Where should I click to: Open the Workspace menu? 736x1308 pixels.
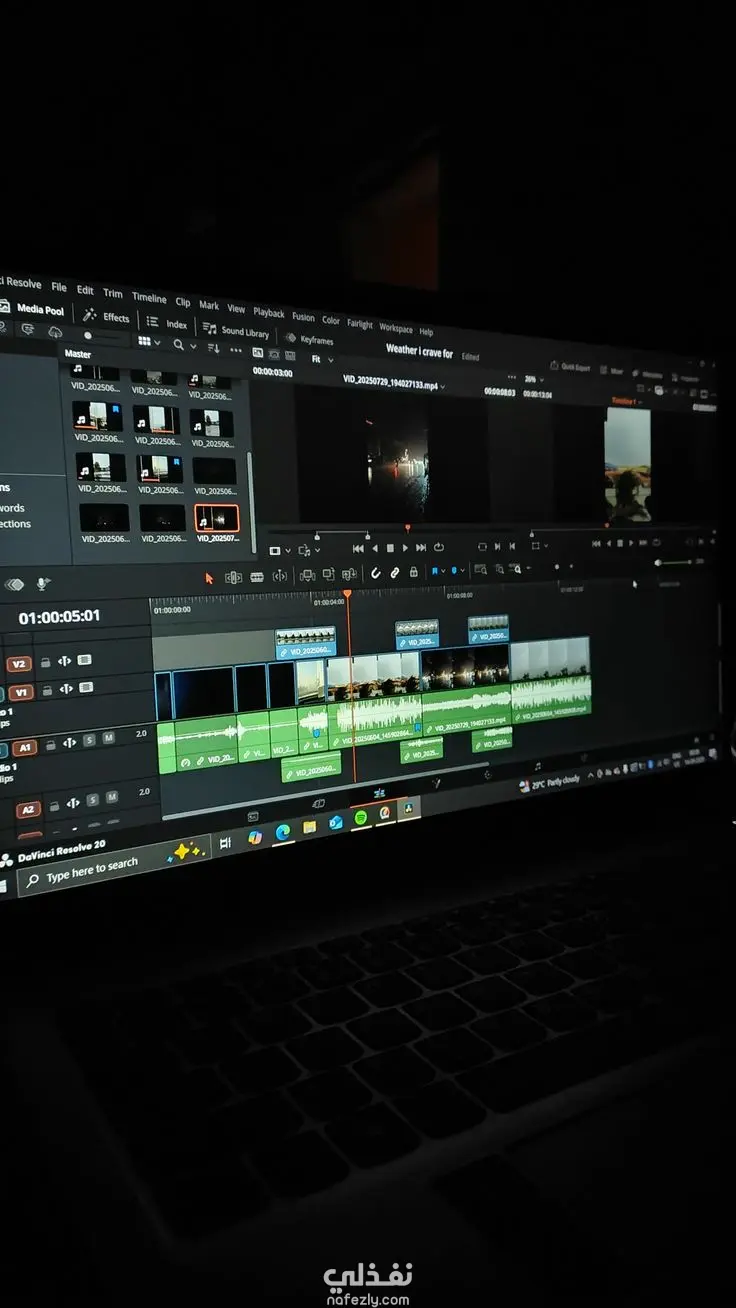coord(395,327)
